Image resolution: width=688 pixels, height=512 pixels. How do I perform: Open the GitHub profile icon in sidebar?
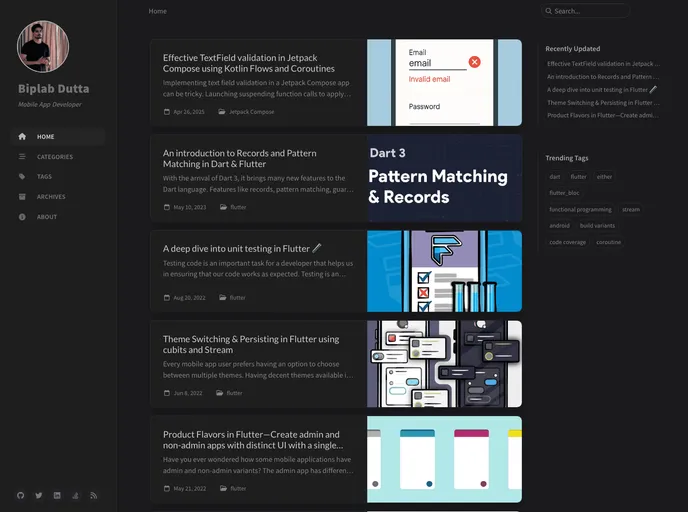click(x=21, y=495)
